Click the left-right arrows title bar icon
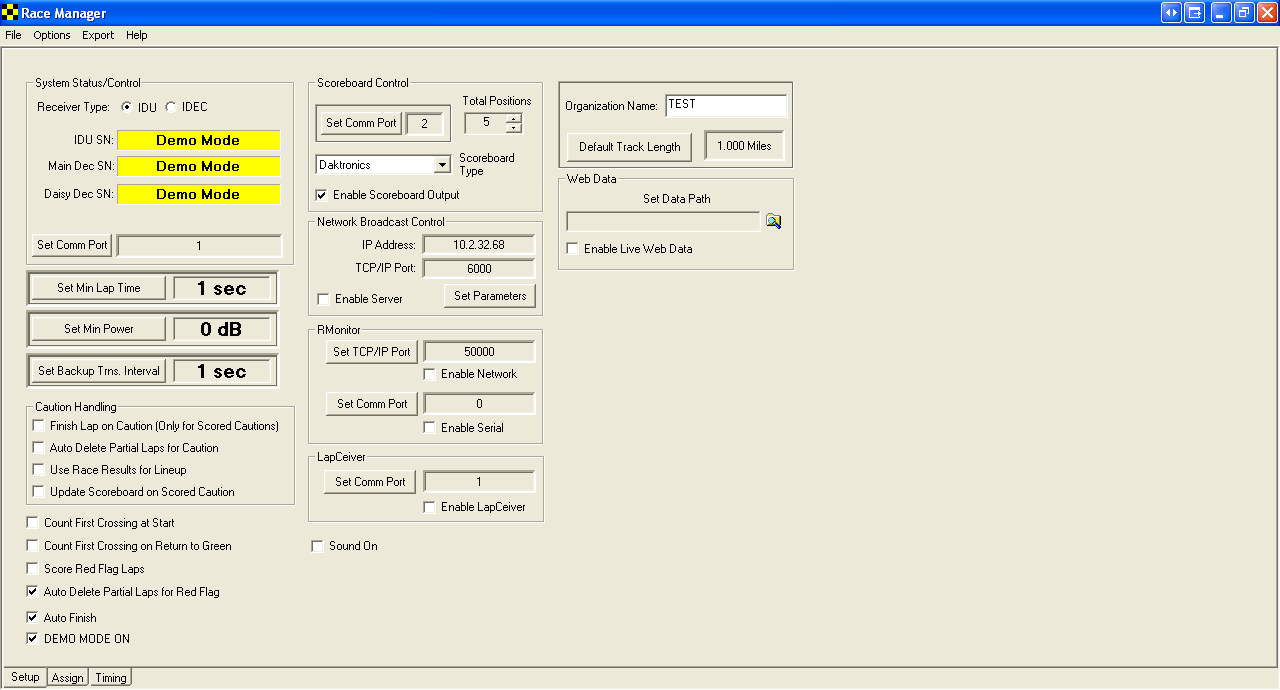1280x690 pixels. click(x=1170, y=13)
